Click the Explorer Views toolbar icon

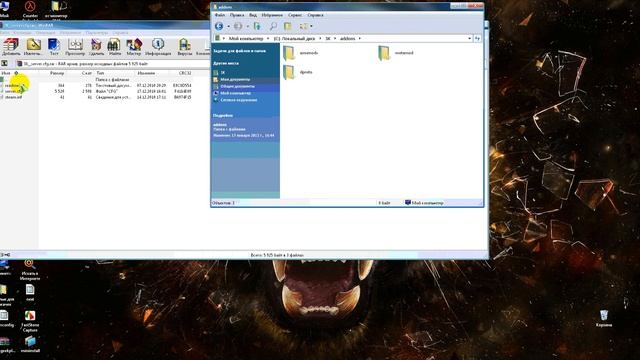(304, 26)
